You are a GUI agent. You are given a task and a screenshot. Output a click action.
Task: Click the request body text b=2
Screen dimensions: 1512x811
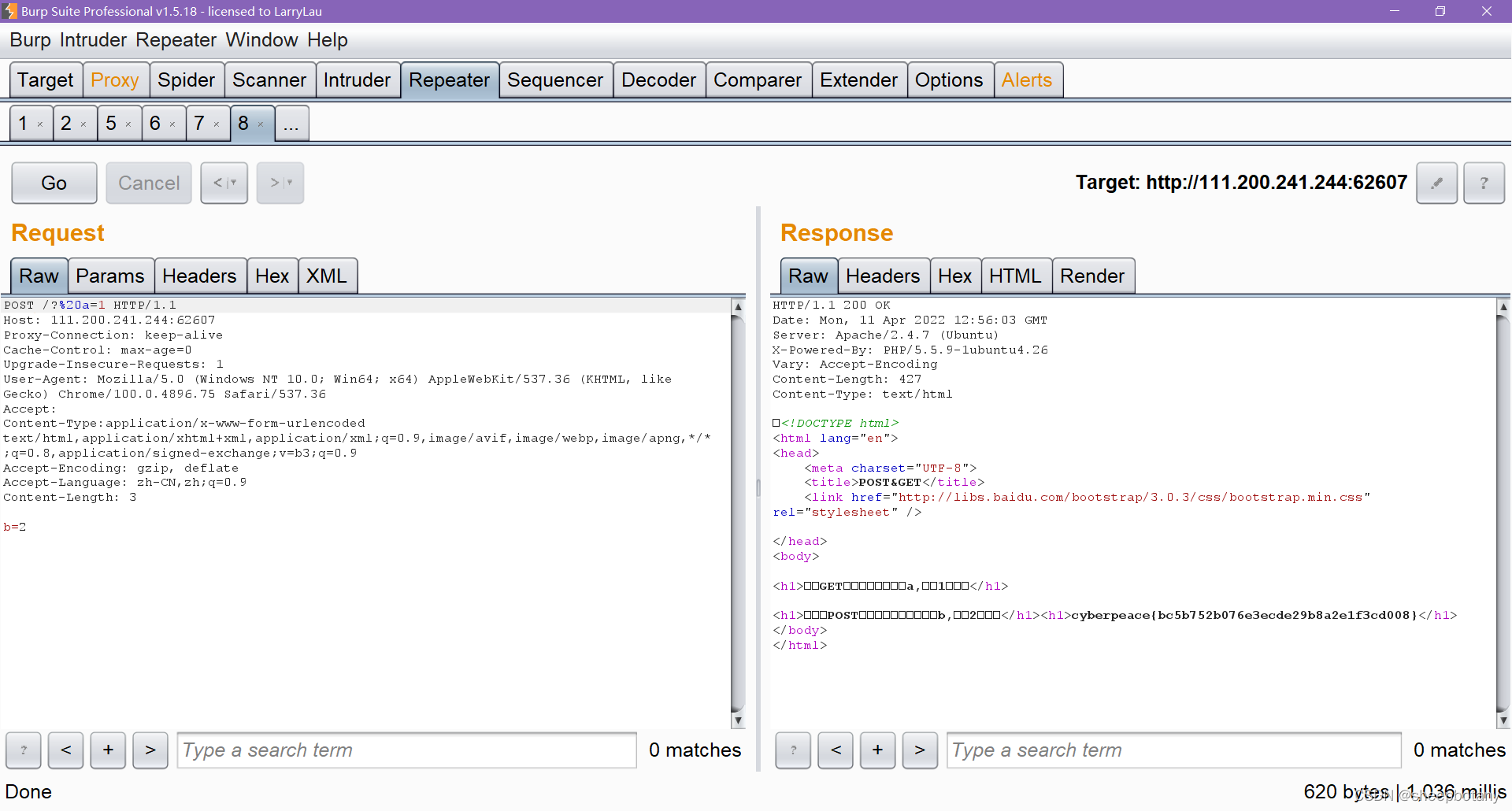15,528
